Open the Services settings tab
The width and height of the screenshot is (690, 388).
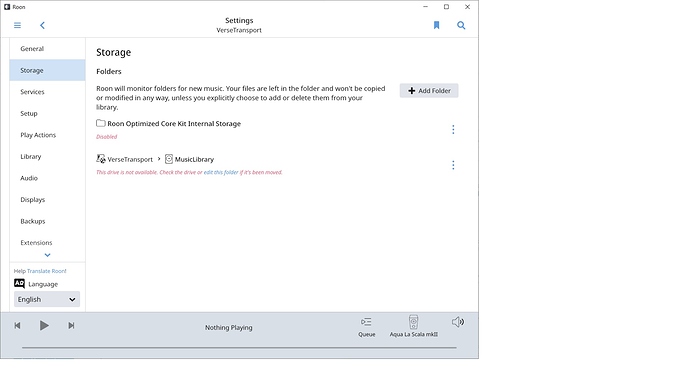[x=48, y=92]
